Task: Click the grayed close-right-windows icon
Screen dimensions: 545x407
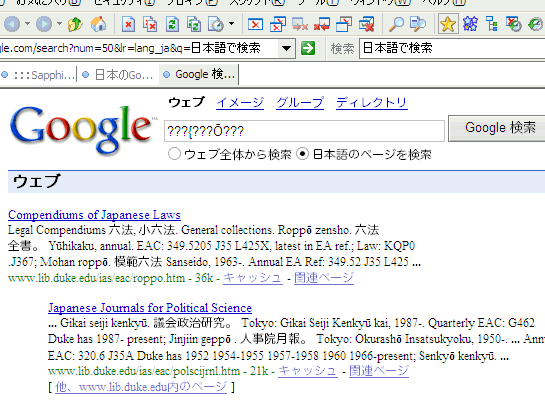Action: [x=300, y=24]
